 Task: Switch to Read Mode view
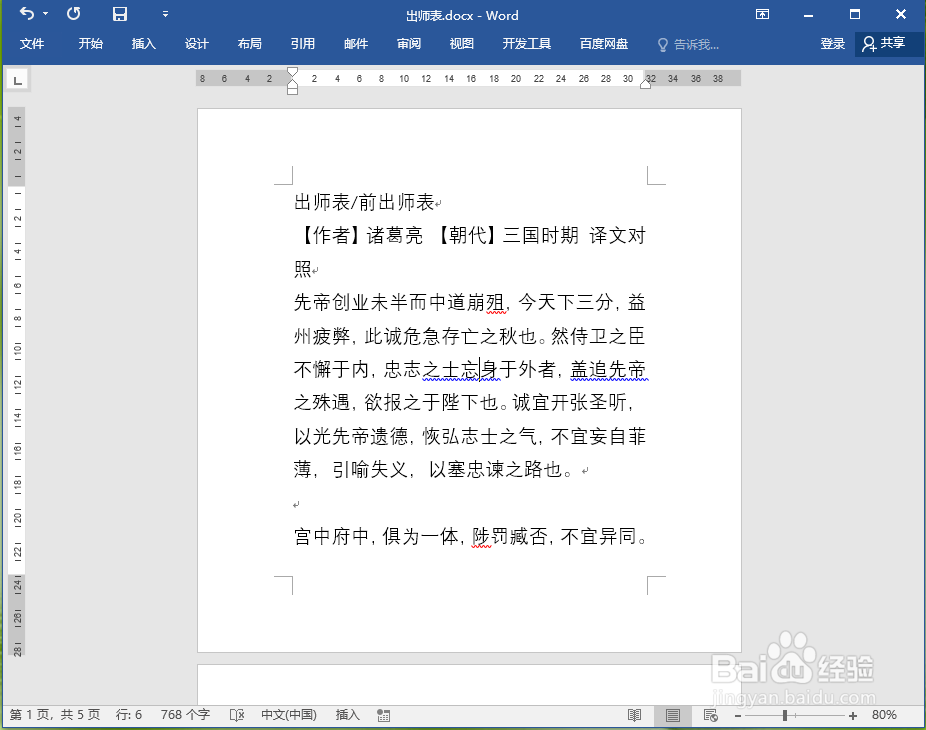634,715
